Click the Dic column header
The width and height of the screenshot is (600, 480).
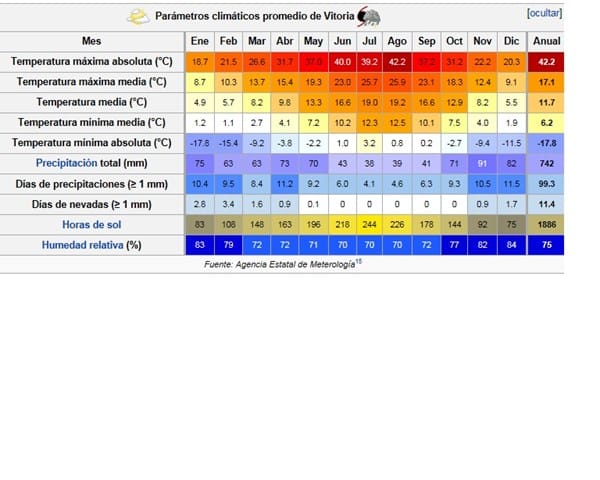[512, 41]
